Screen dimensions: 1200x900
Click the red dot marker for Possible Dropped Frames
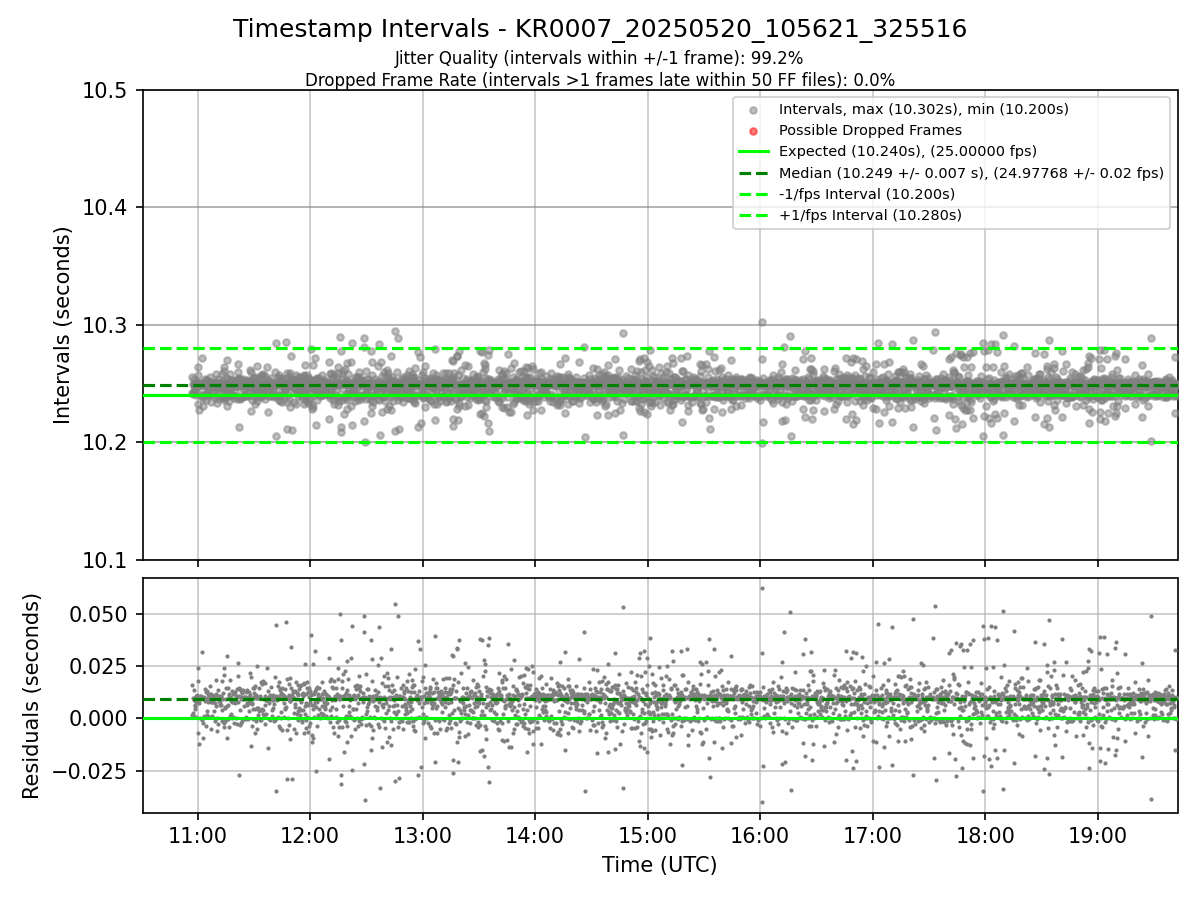pos(754,131)
